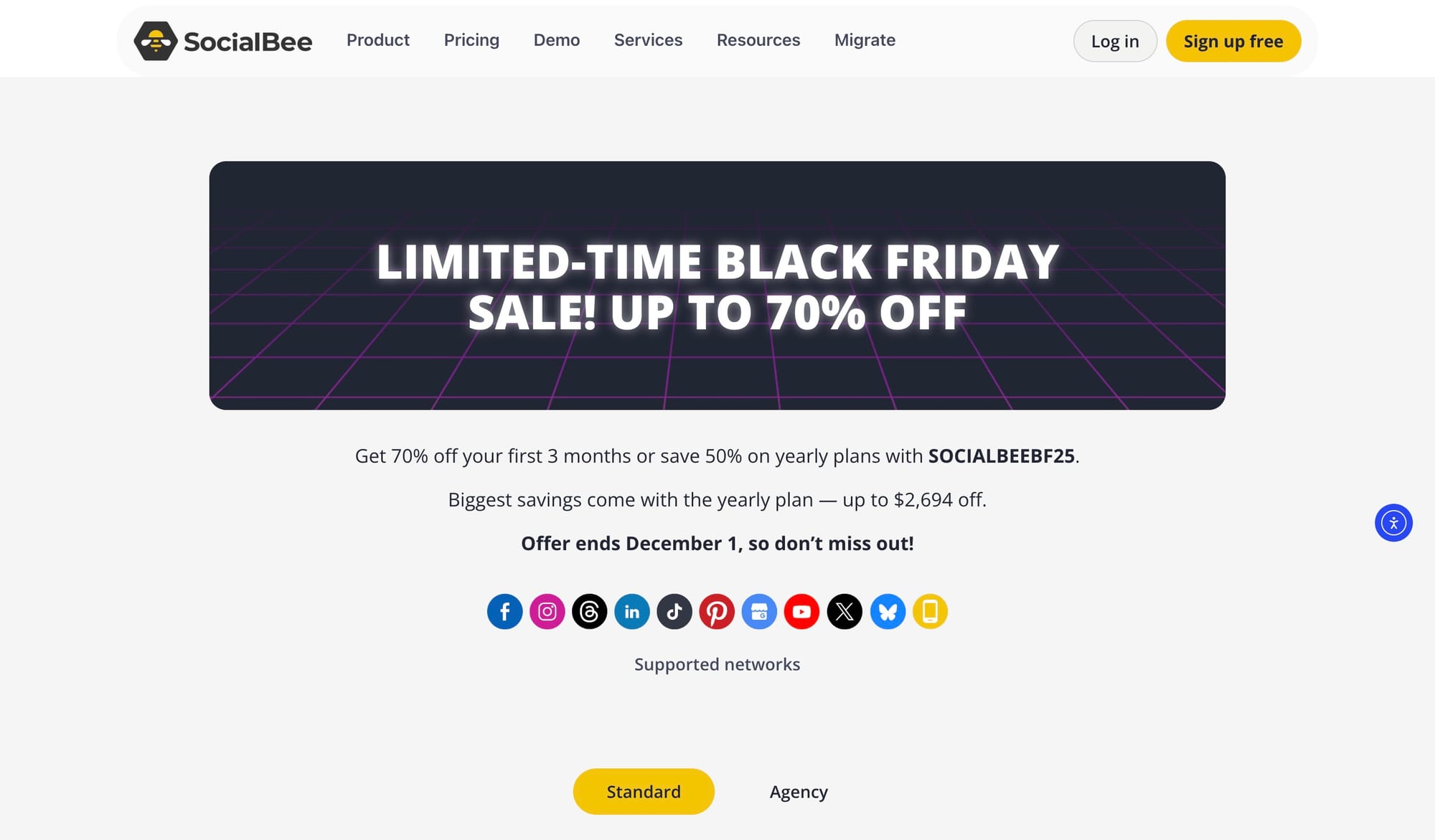The height and width of the screenshot is (840, 1435).
Task: Select the Standard pricing view
Action: click(x=644, y=791)
